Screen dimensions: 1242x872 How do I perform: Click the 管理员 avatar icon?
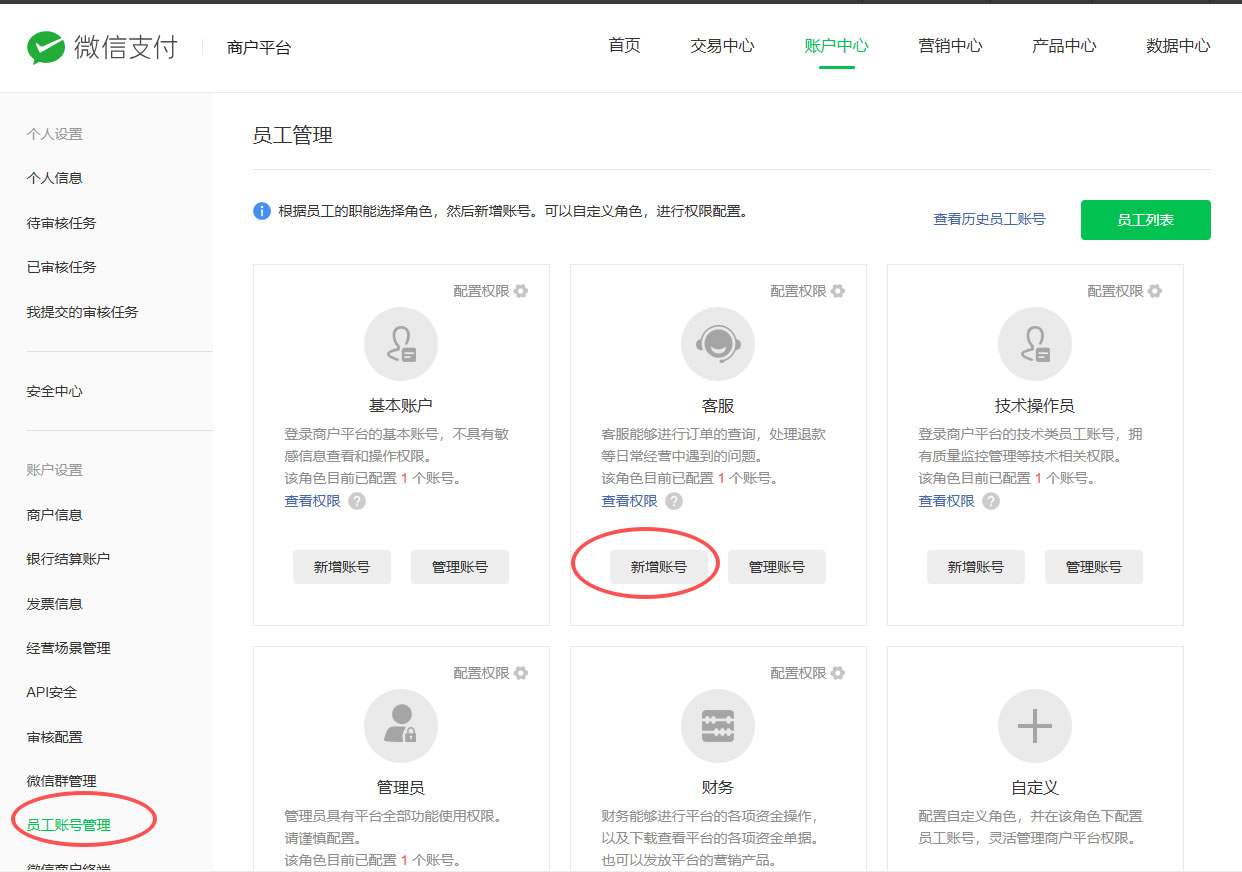coord(400,726)
